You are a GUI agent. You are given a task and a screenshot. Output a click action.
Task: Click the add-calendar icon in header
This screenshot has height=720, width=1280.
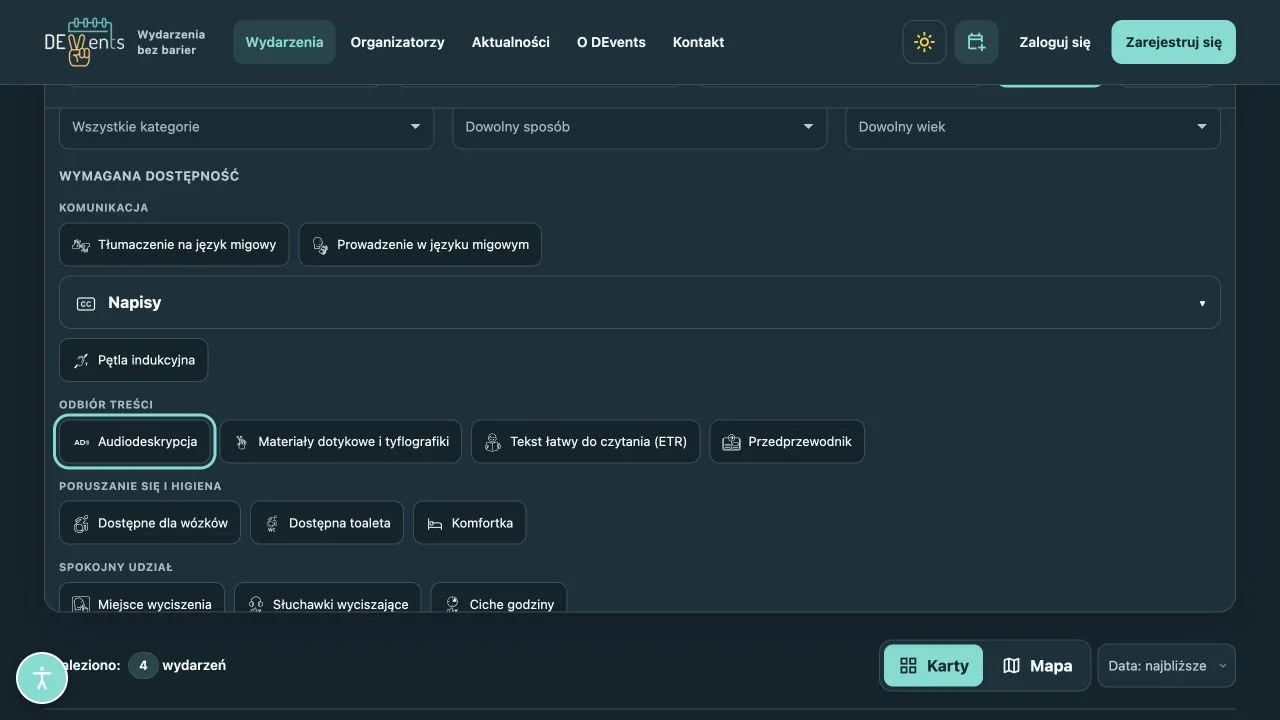pos(976,42)
